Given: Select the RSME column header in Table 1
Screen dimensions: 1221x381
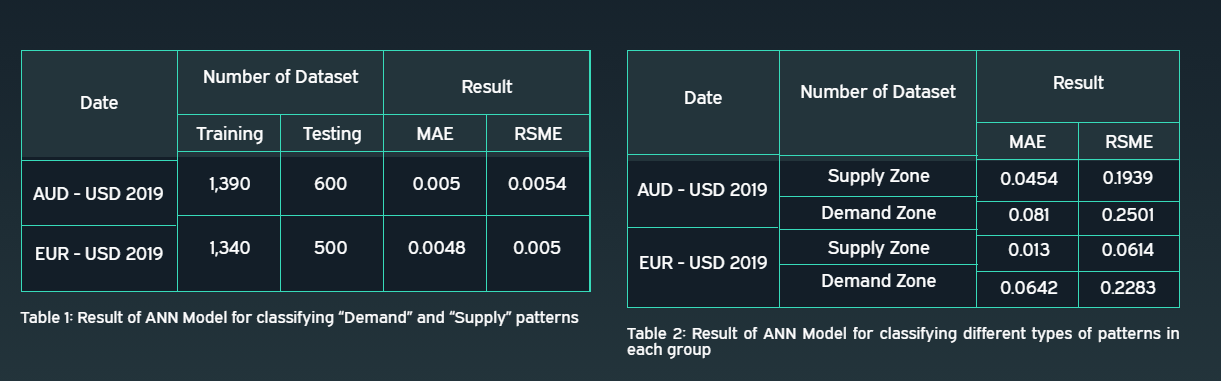Looking at the screenshot, I should pyautogui.click(x=538, y=133).
